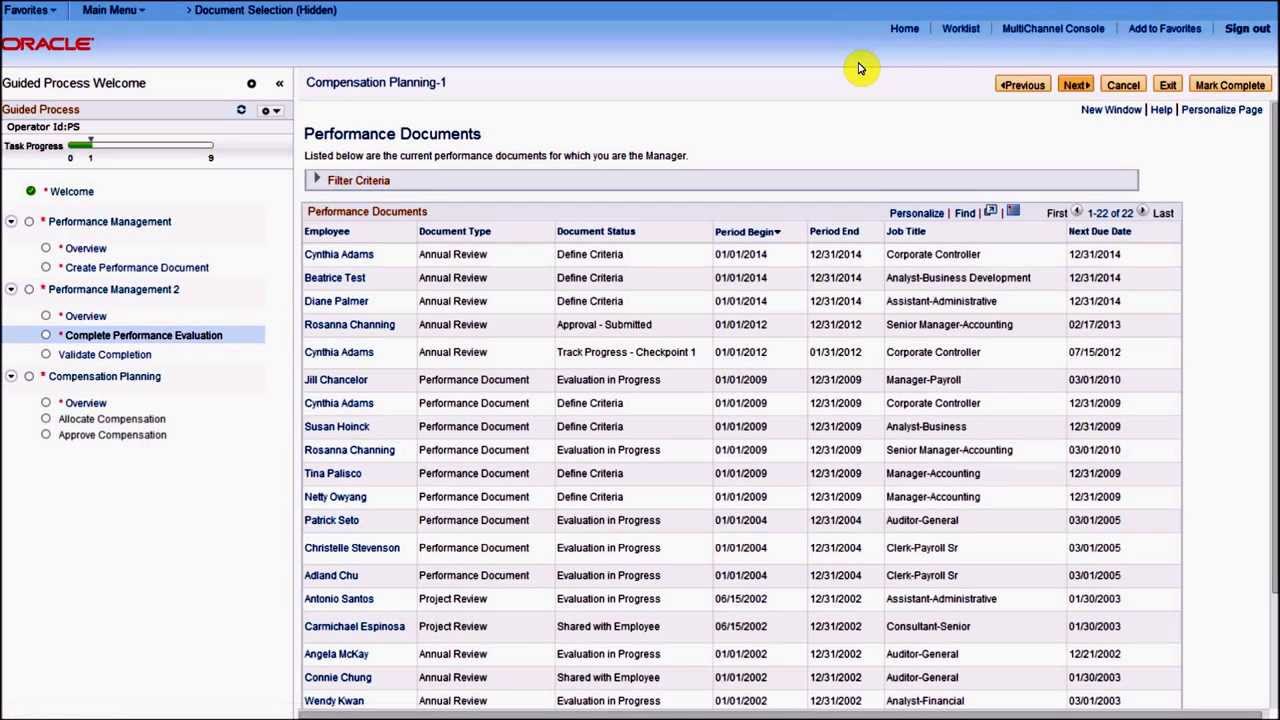
Task: Expand the Filter Criteria section
Action: 317,180
